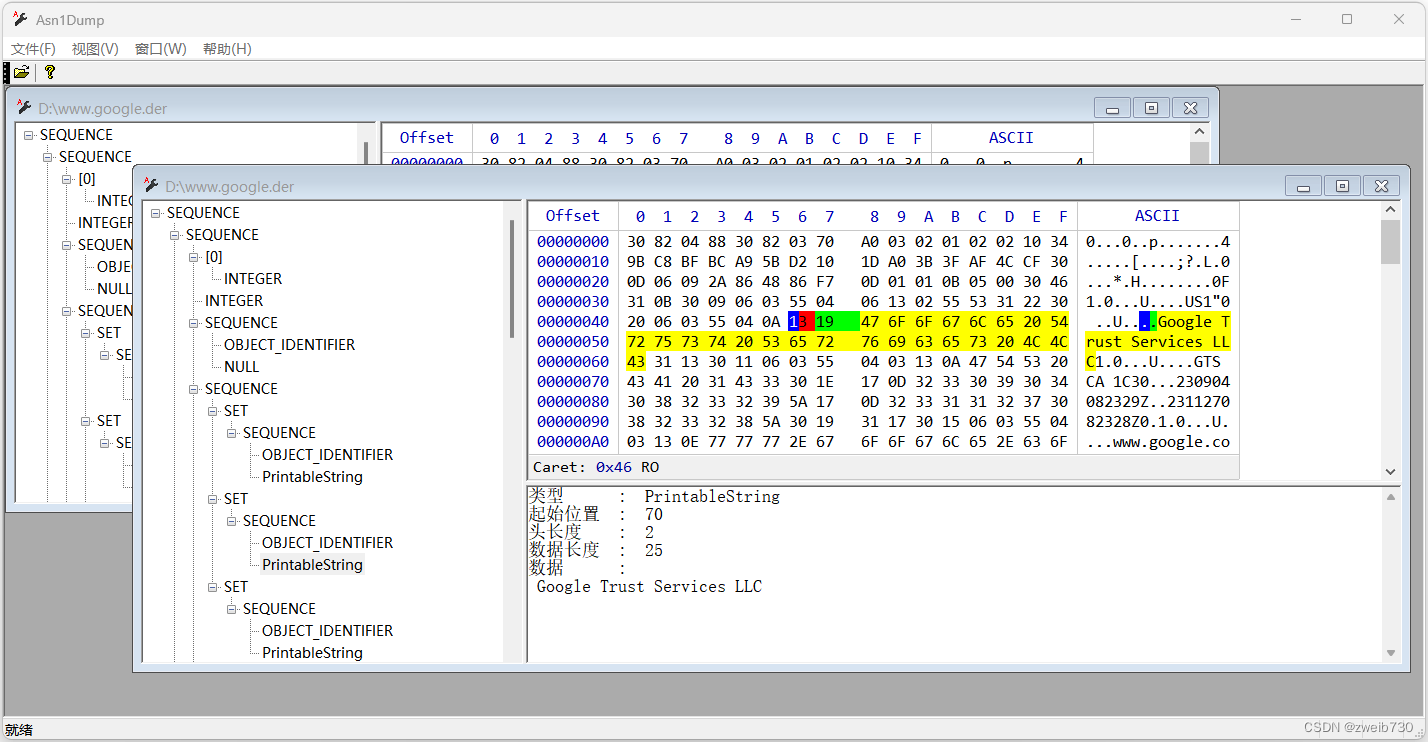The height and width of the screenshot is (742, 1428).
Task: Open the 文件(F) menu
Action: point(33,49)
